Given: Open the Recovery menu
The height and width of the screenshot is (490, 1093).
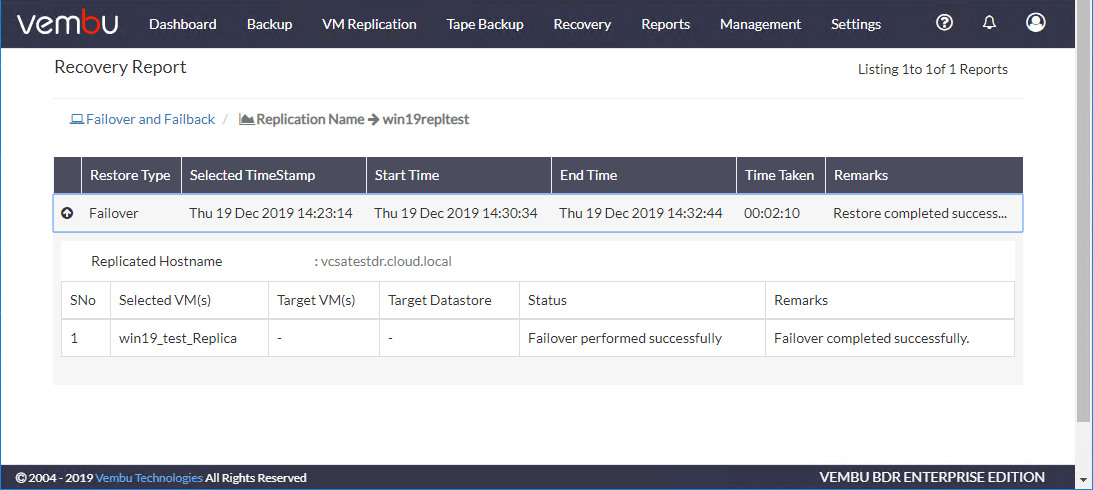Looking at the screenshot, I should tap(582, 24).
